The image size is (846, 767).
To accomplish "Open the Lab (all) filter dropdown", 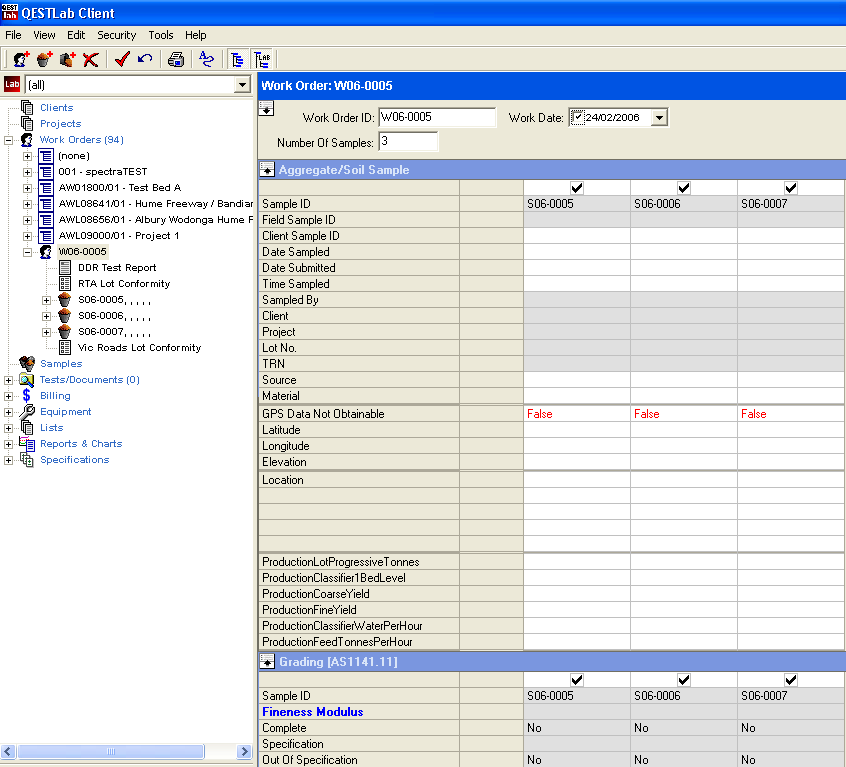I will point(241,85).
